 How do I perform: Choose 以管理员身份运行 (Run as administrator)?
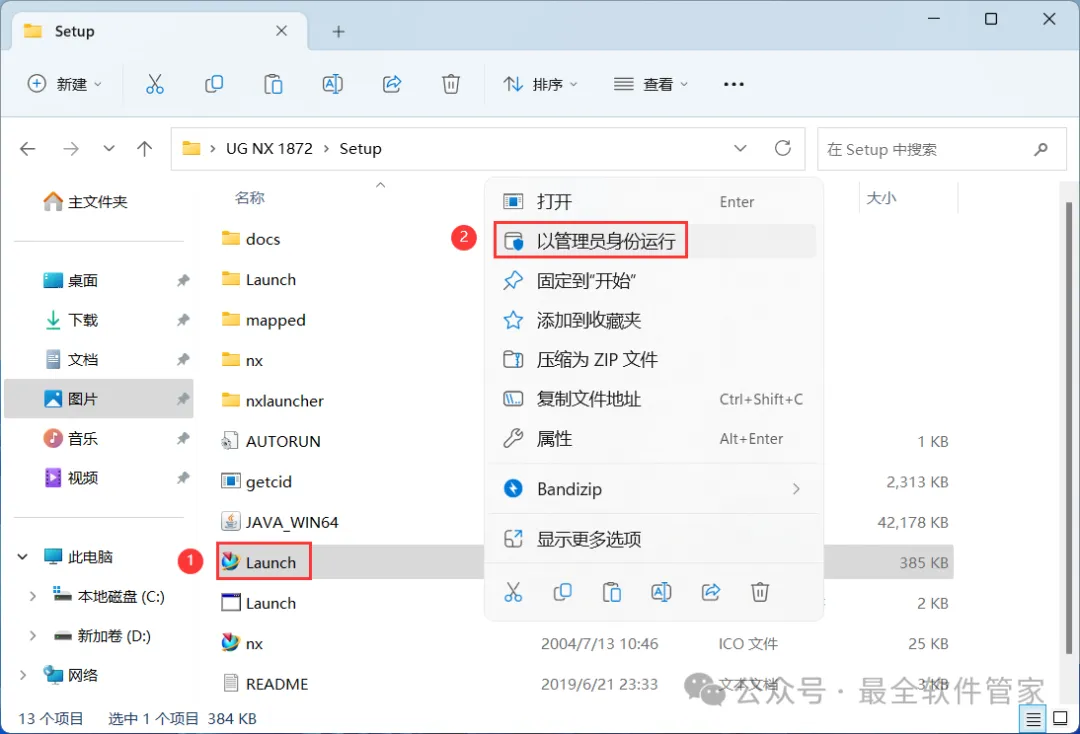[654, 241]
